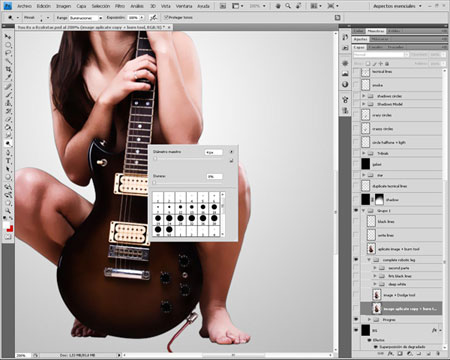Select the Hand tool in the toolbox
This screenshot has width=450, height=360.
[x=8, y=203]
